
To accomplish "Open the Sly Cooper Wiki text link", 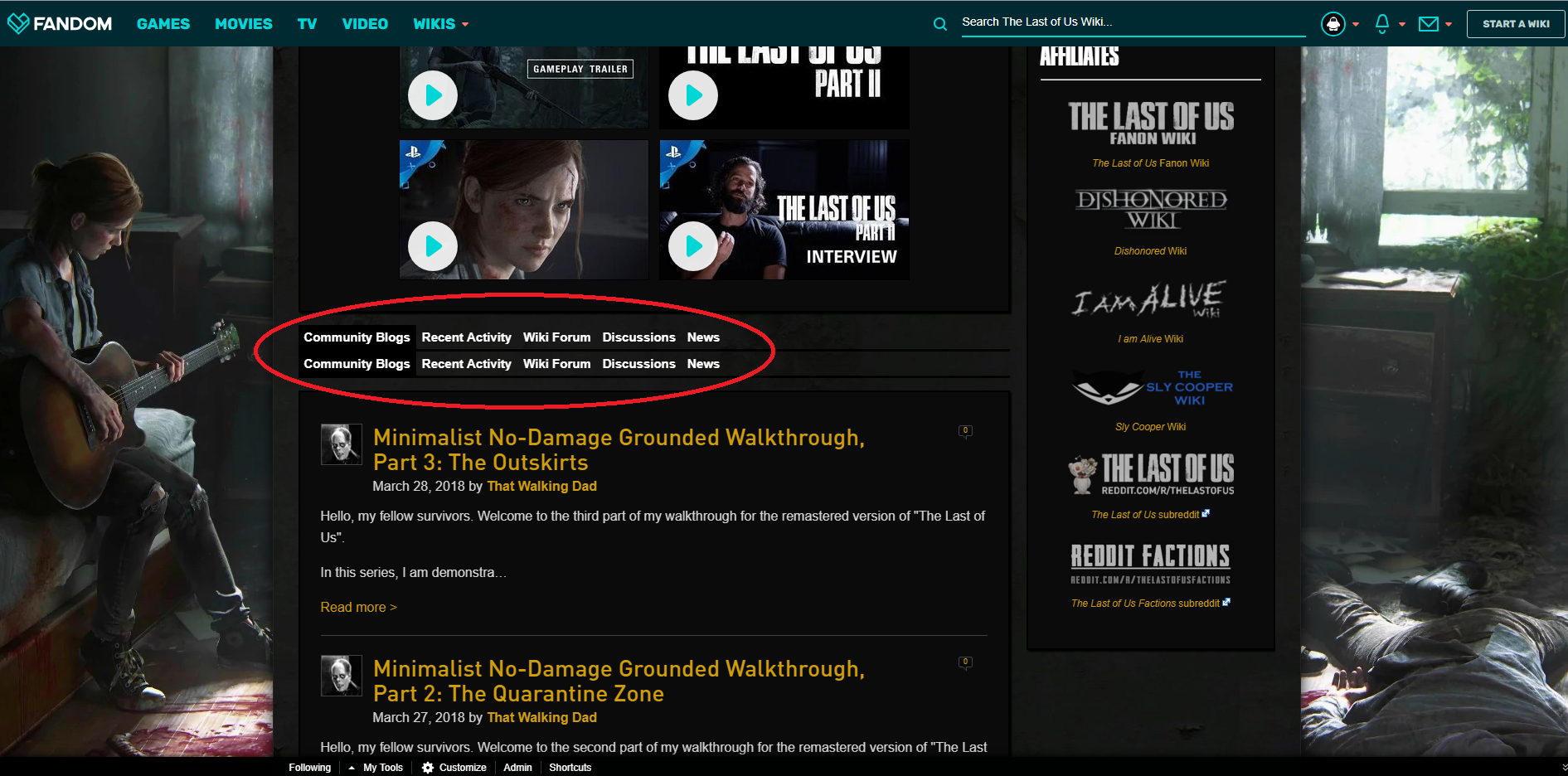I will pos(1150,427).
